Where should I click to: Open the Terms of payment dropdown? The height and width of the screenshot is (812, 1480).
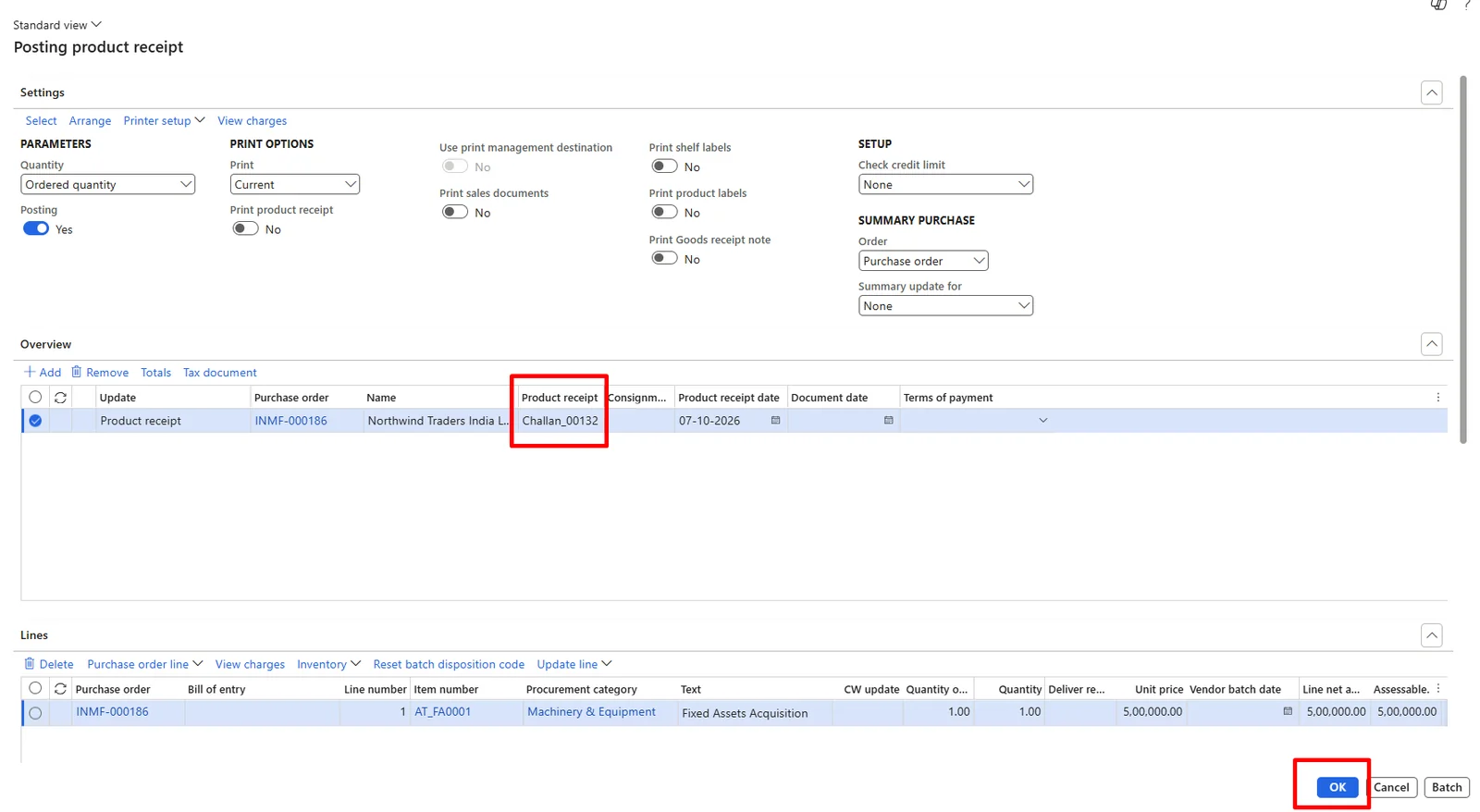click(x=1042, y=421)
